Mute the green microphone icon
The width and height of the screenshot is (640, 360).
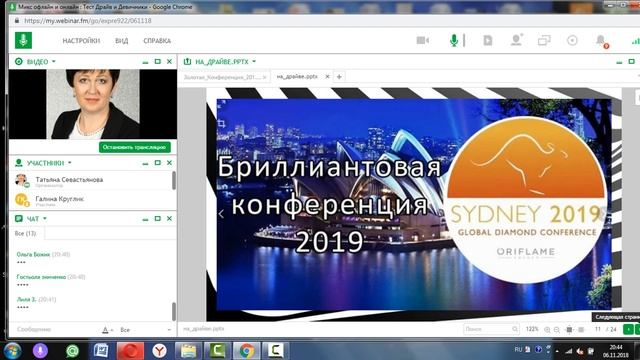[453, 40]
